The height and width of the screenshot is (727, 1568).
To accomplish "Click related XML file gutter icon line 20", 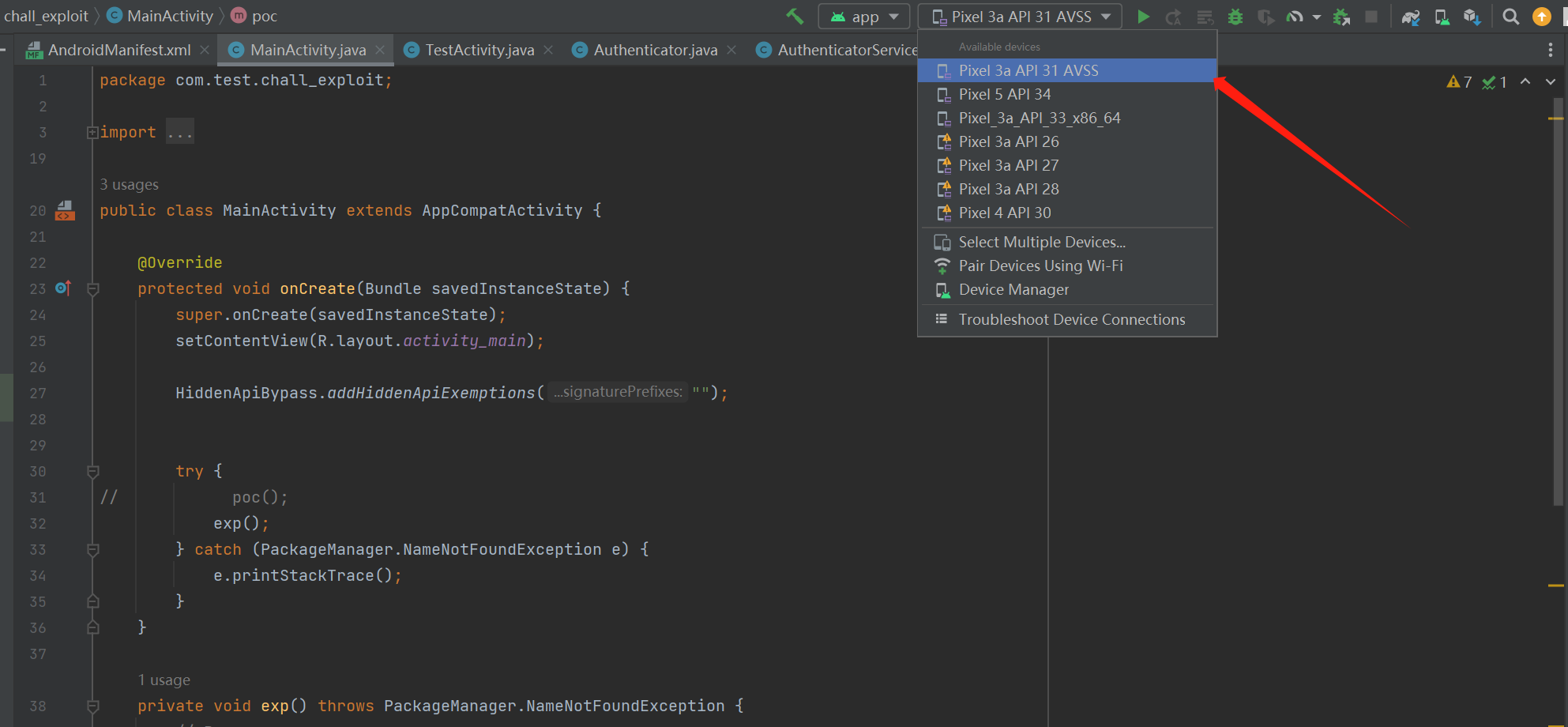I will click(65, 210).
